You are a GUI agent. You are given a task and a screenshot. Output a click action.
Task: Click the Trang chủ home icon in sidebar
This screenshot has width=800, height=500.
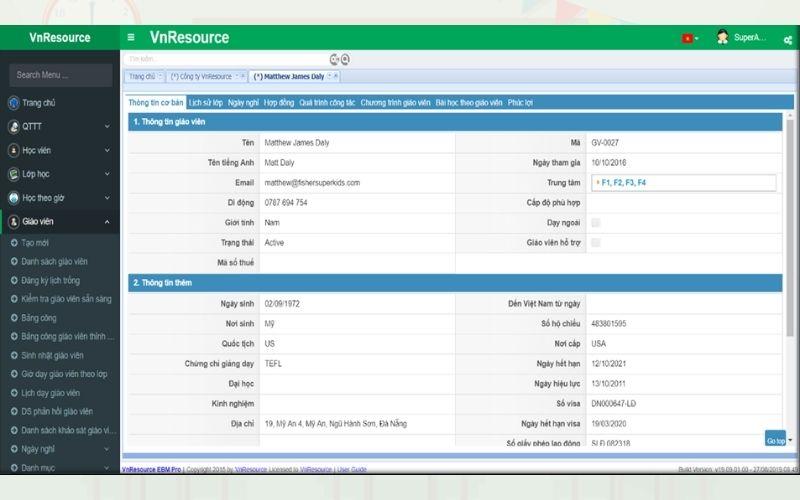coord(14,102)
